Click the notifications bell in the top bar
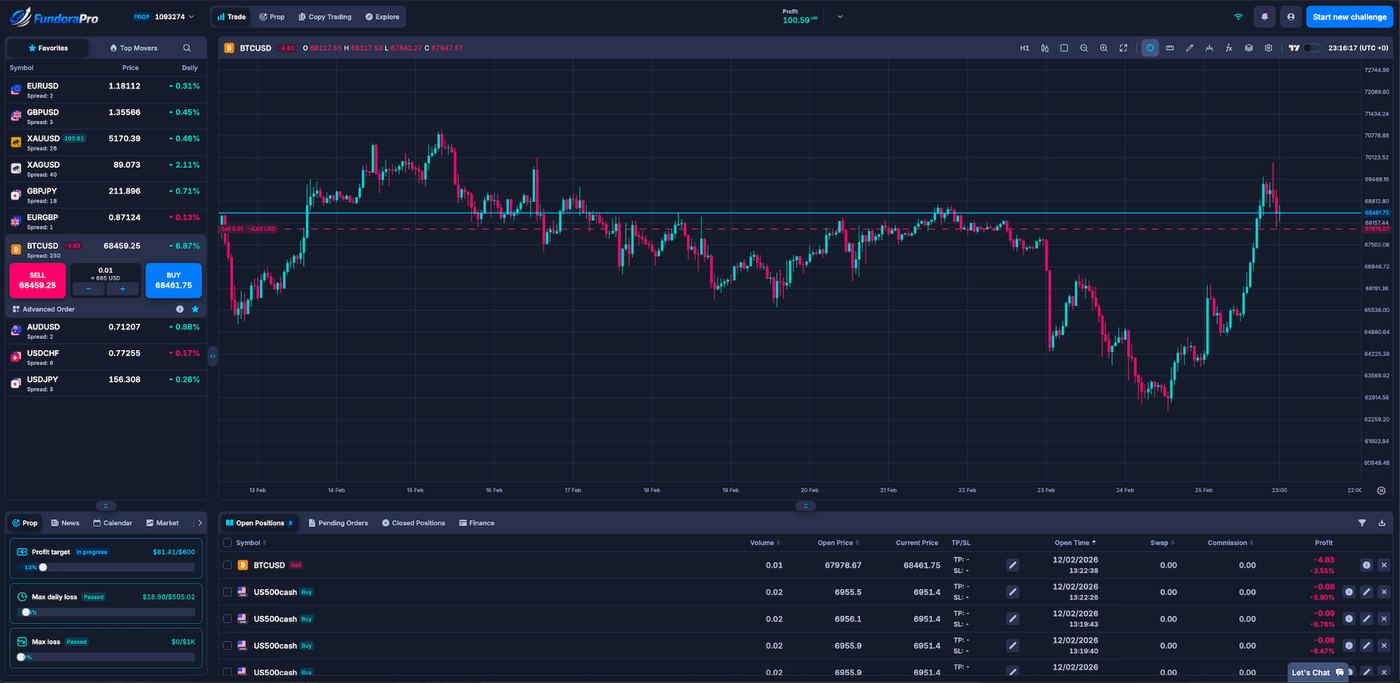This screenshot has width=1400, height=683. [x=1263, y=16]
